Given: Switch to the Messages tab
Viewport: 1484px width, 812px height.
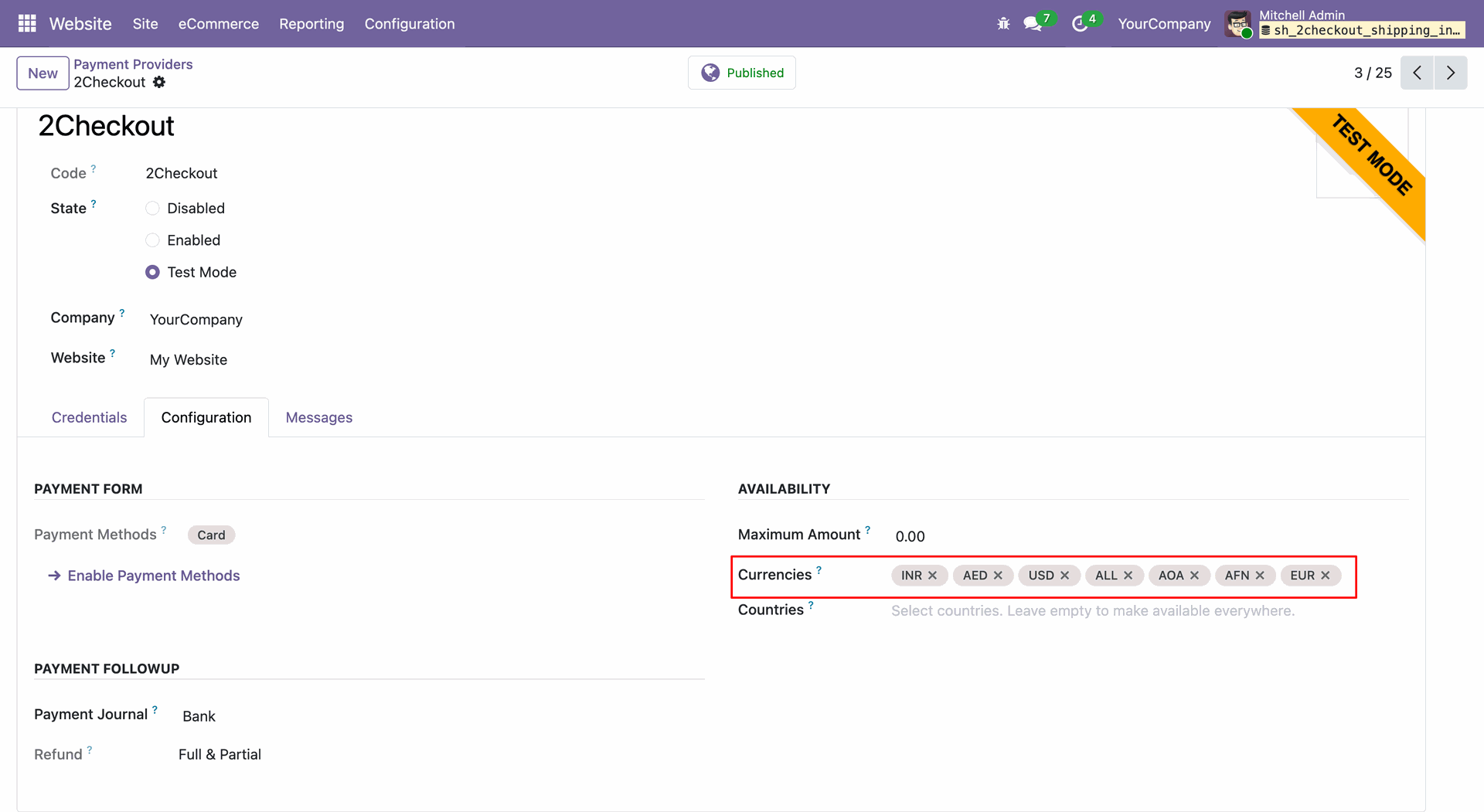Looking at the screenshot, I should click(x=318, y=417).
